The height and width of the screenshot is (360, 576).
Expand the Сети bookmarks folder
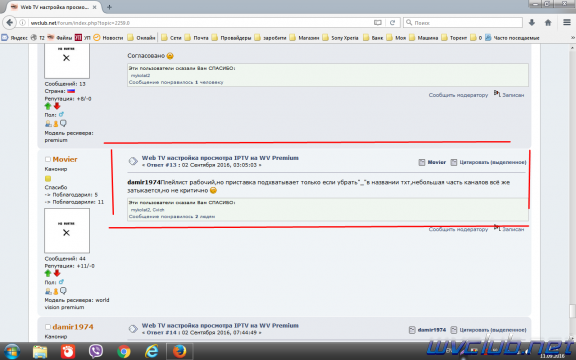click(x=171, y=37)
